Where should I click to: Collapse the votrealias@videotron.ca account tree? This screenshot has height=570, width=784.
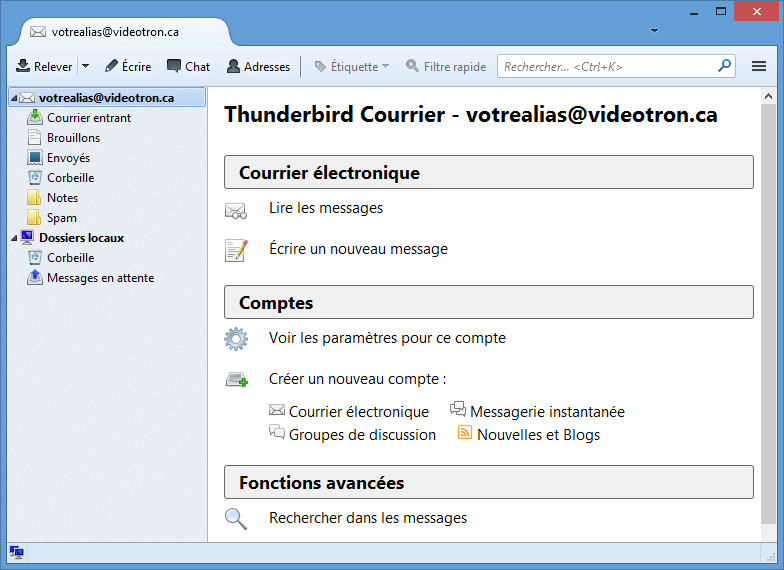point(14,98)
